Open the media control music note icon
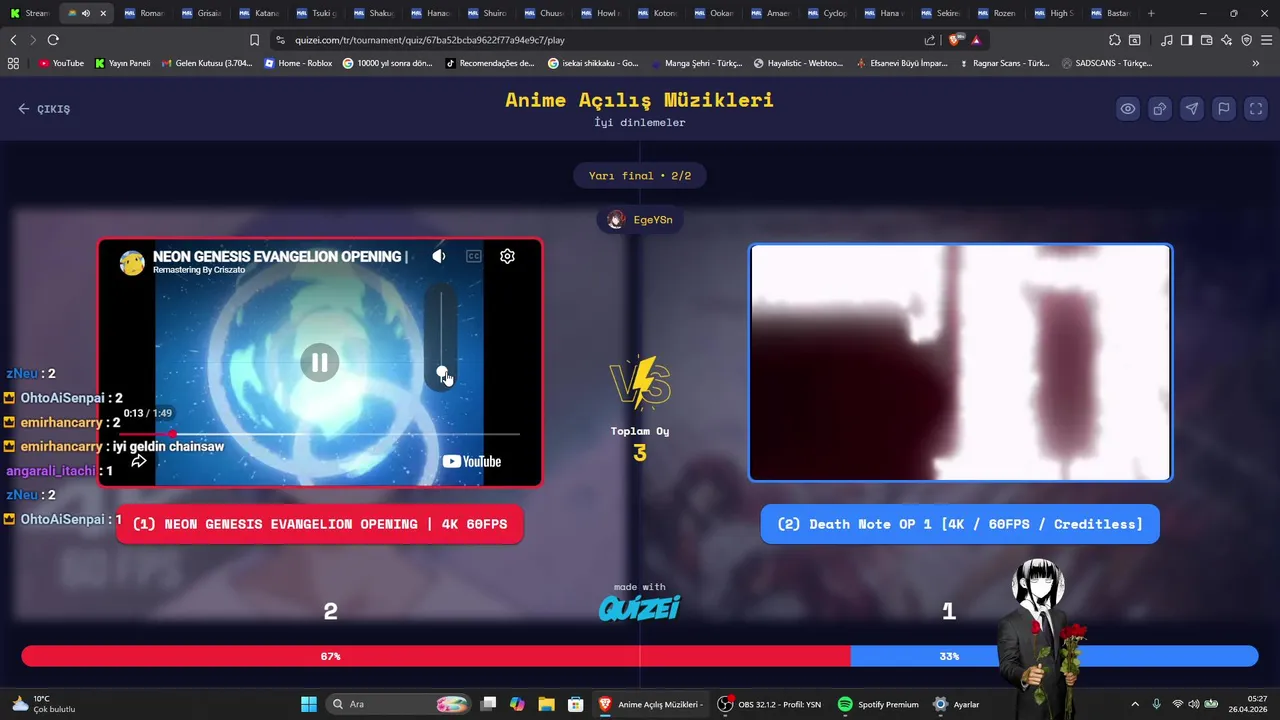Screen dimensions: 1280x720 [x=1166, y=40]
